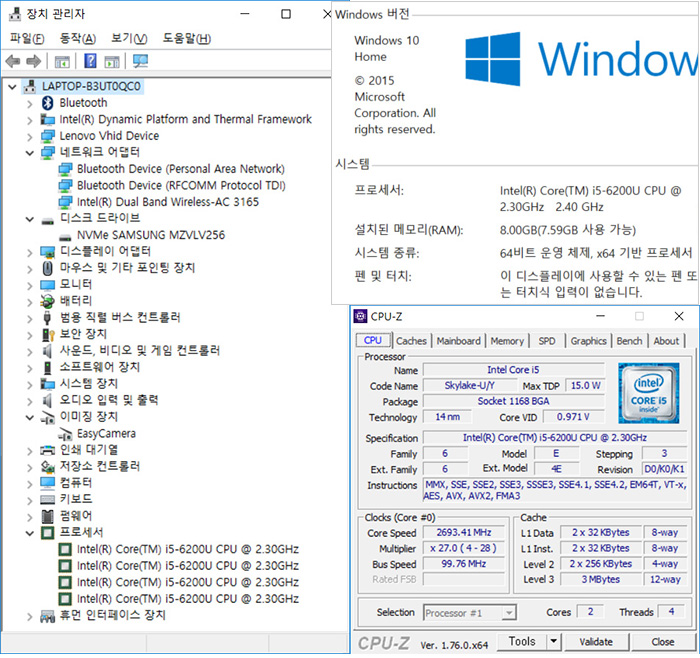Click the security devices (보안 장치) icon
The width and height of the screenshot is (700, 658).
(47, 334)
